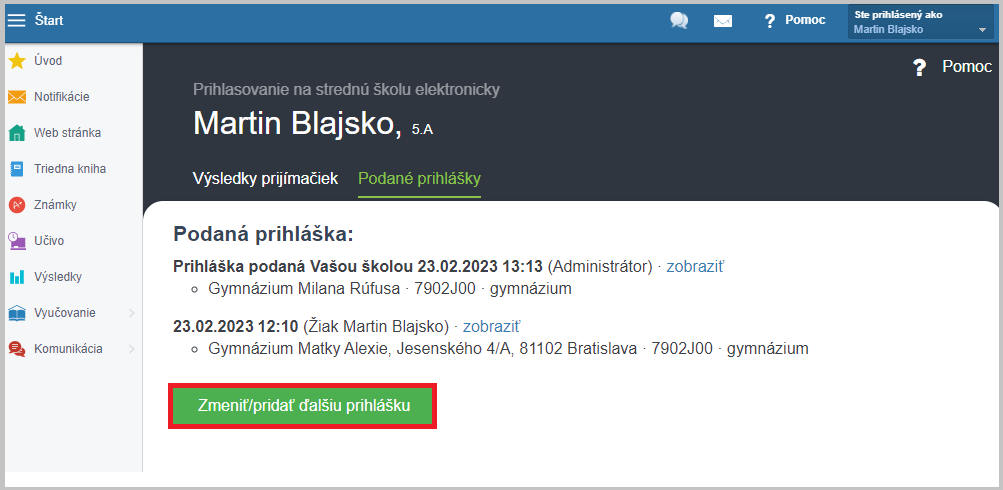
Task: Click zobraziť link for Žiak Martin Blajsko
Action: coord(492,326)
